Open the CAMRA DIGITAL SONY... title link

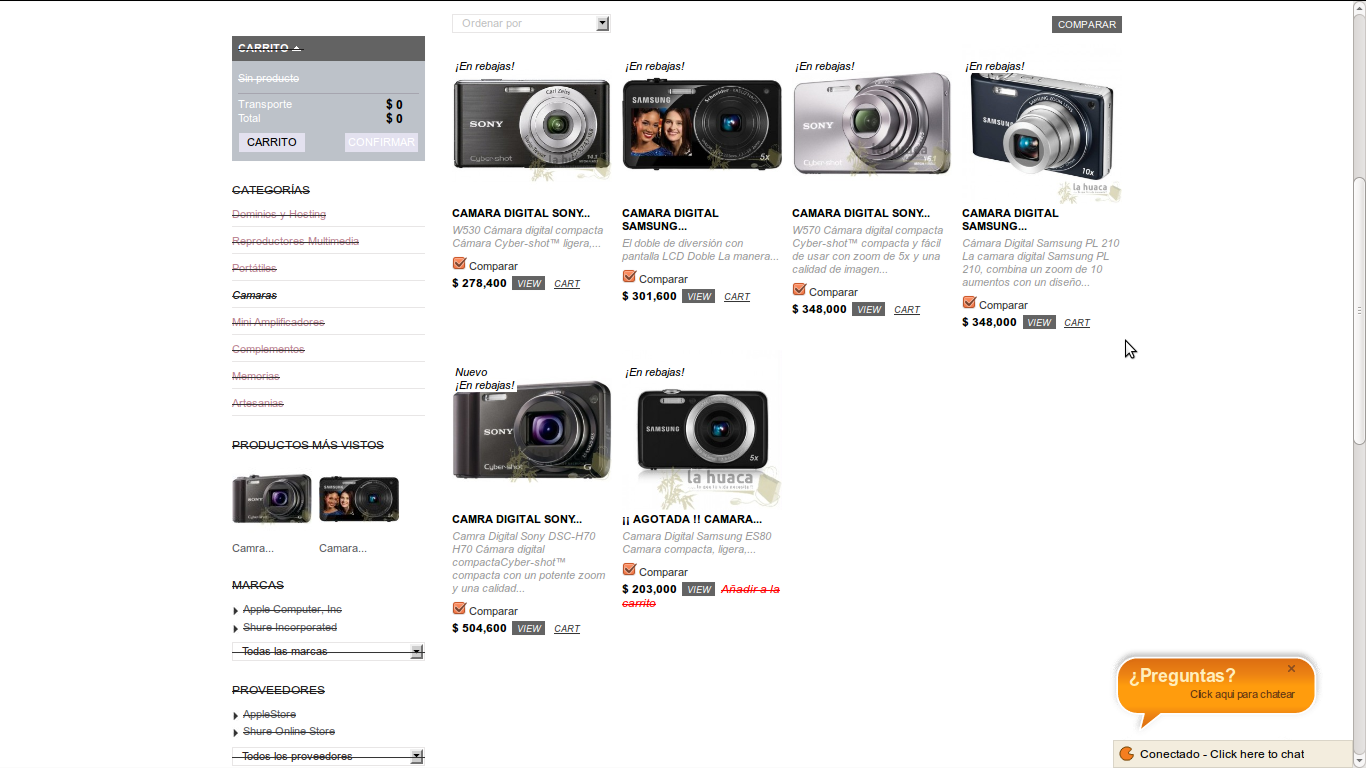[517, 520]
